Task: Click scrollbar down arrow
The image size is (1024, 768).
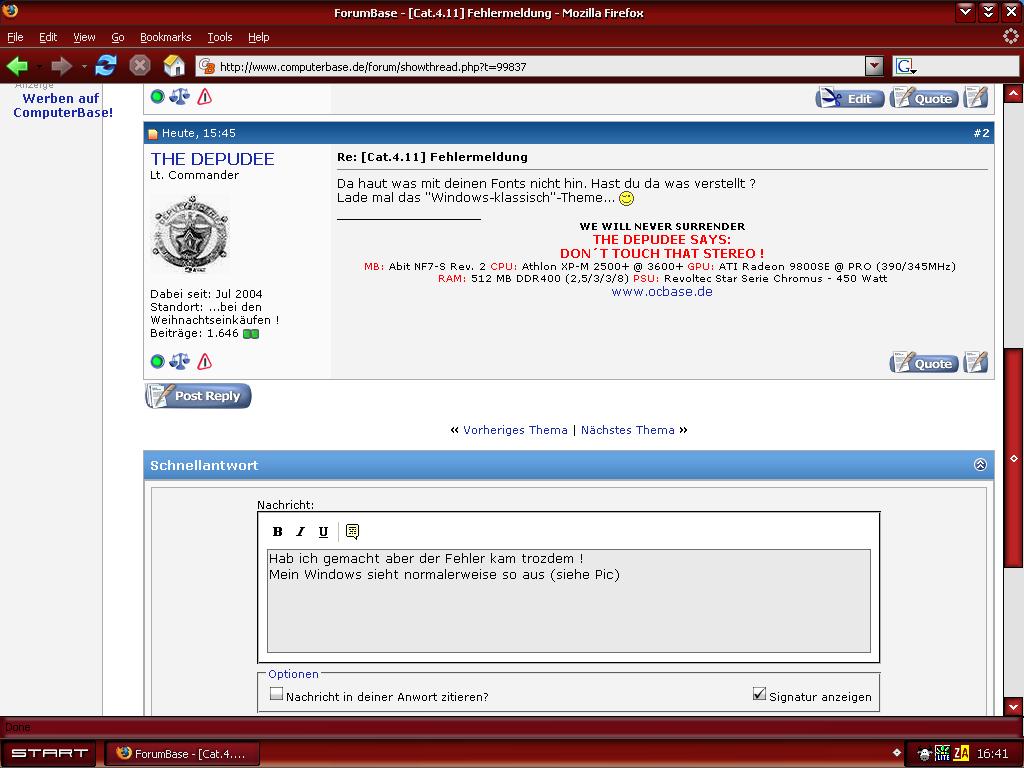Action: coord(1014,706)
